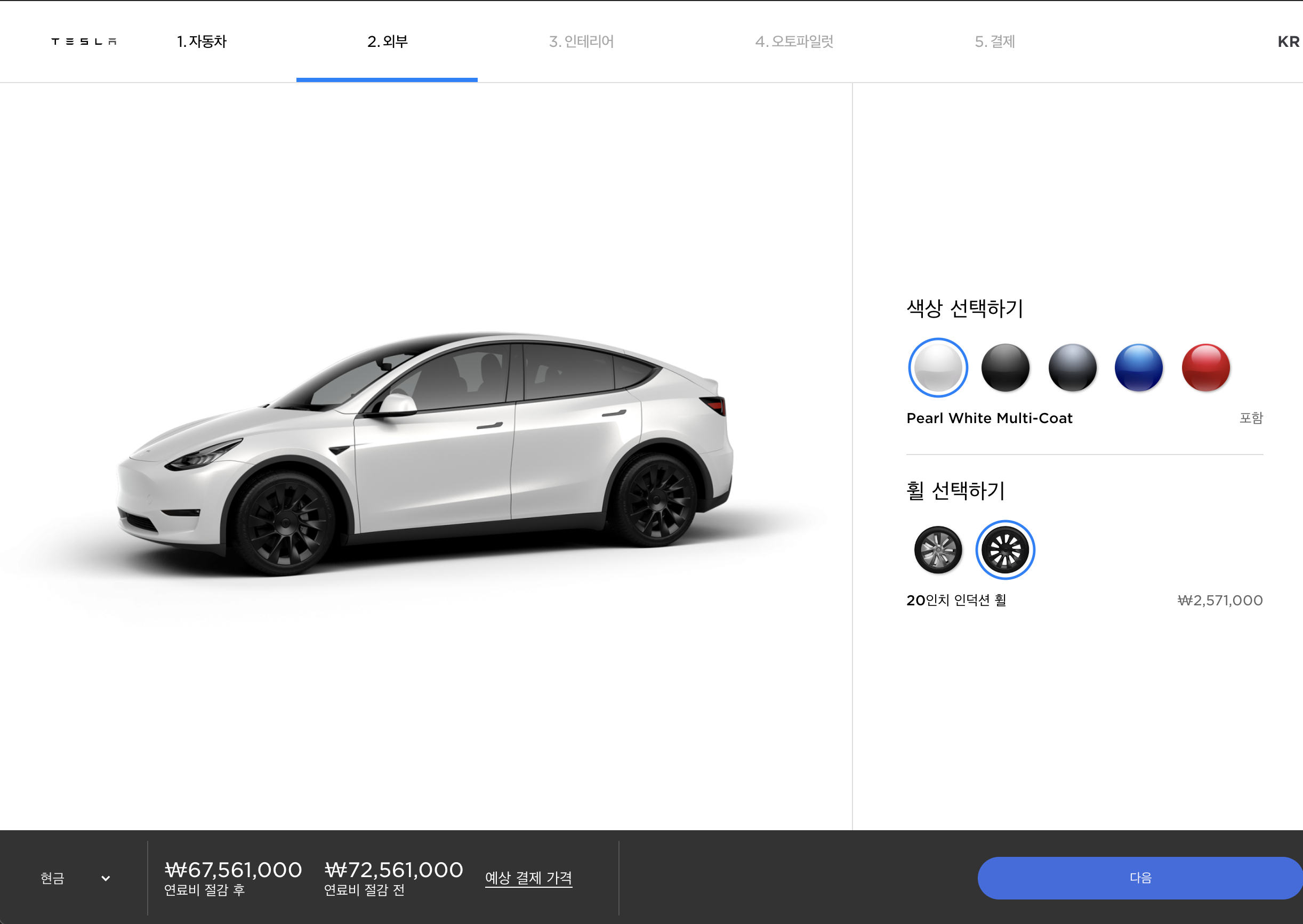Choose the Midnight Silver paint color
This screenshot has width=1303, height=924.
coord(1072,368)
